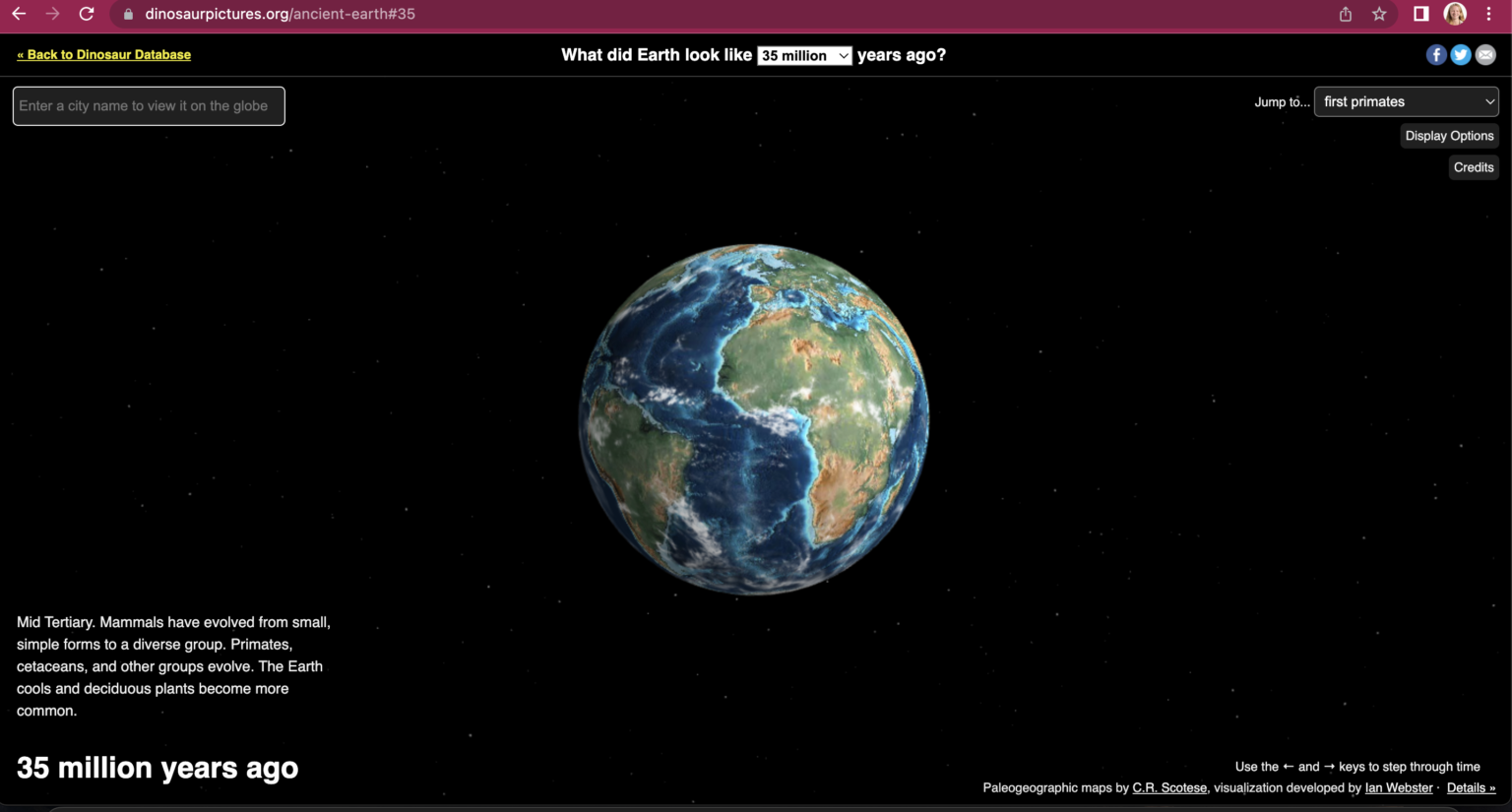Open the Chrome three-dot menu
The height and width of the screenshot is (812, 1512).
click(x=1488, y=14)
